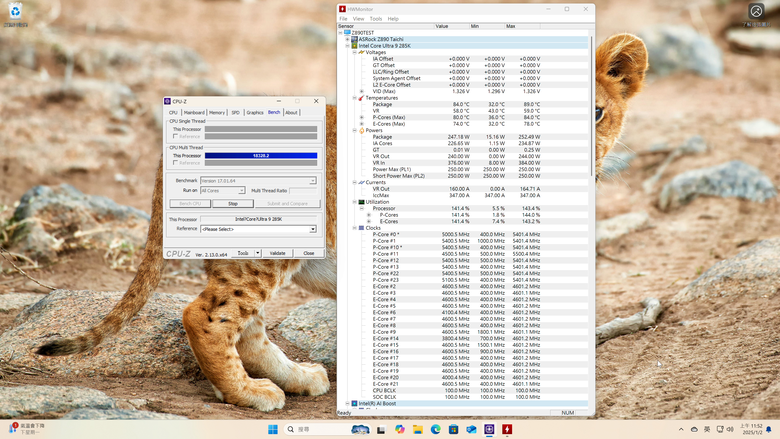Show hidden system tray icons chevron

pyautogui.click(x=681, y=429)
